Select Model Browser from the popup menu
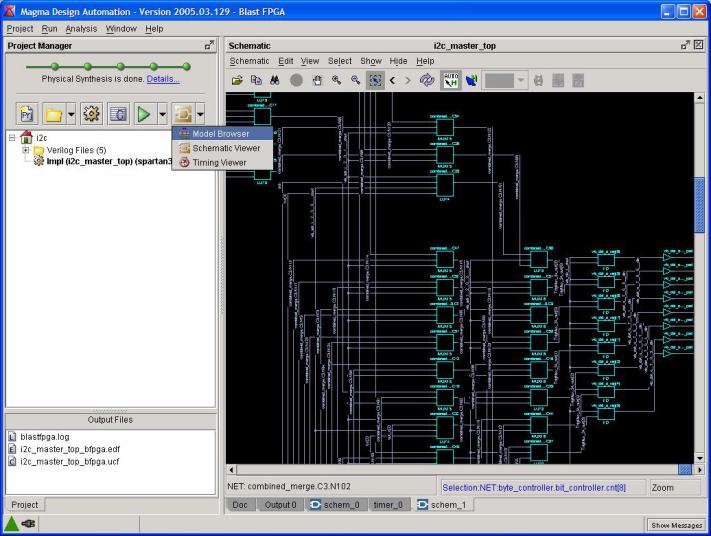Screen dimensions: 711x536 [222, 134]
